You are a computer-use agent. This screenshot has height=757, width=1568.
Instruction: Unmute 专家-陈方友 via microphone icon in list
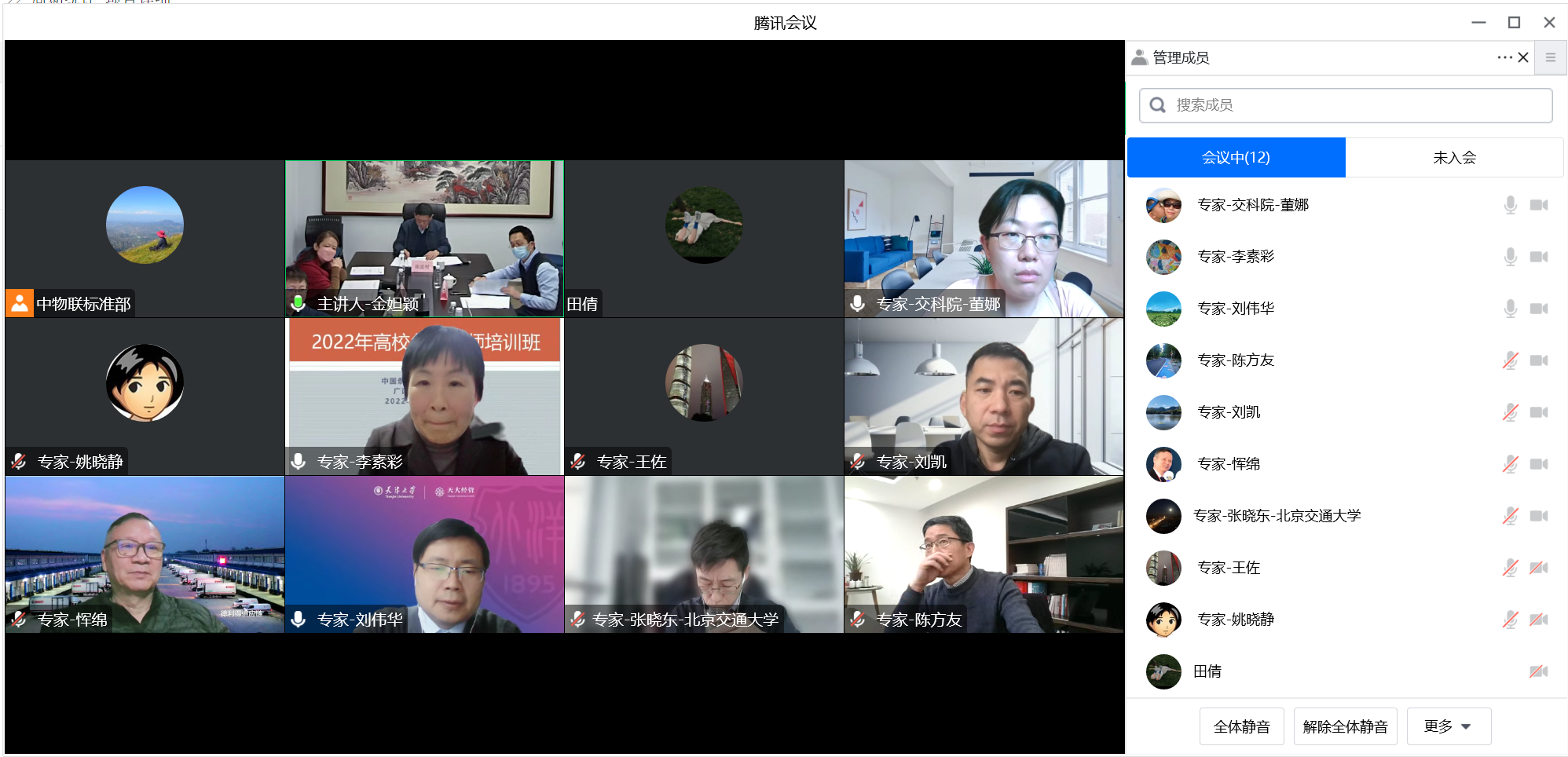[1510, 360]
